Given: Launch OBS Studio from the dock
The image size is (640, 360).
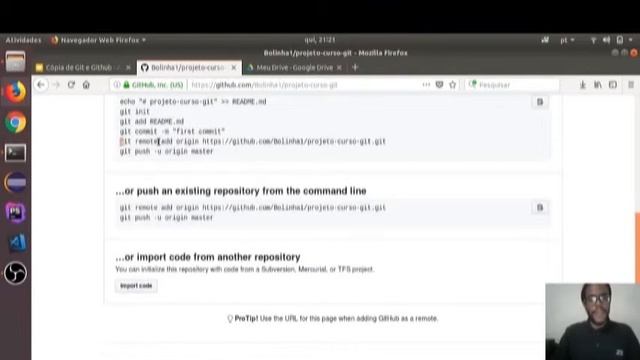Looking at the screenshot, I should (x=16, y=273).
